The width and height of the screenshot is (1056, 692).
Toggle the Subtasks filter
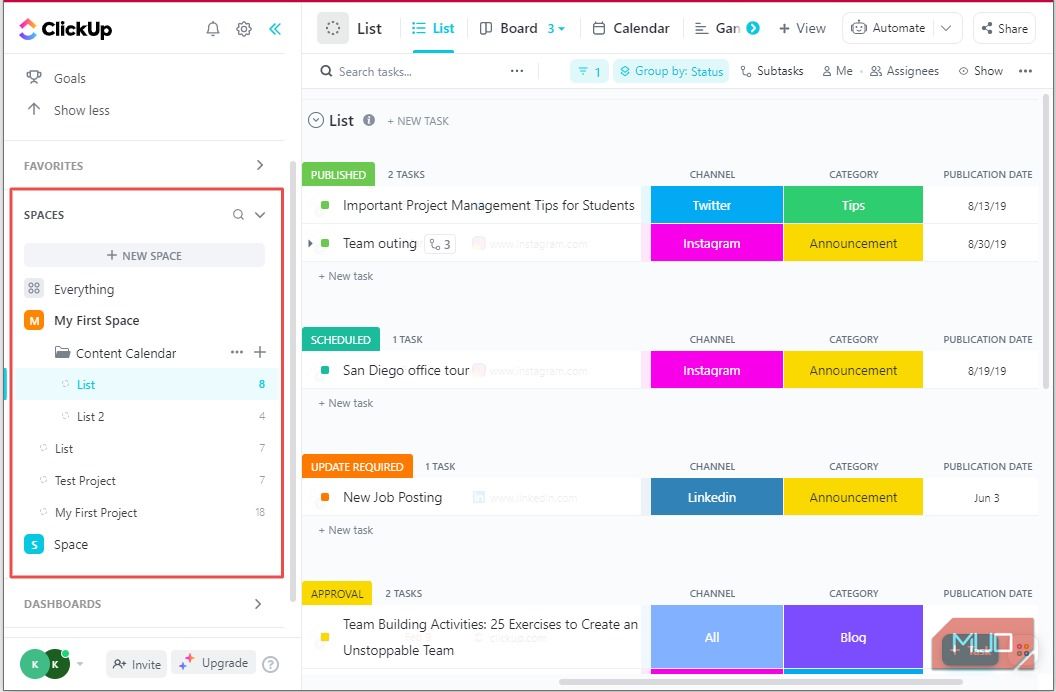point(772,71)
